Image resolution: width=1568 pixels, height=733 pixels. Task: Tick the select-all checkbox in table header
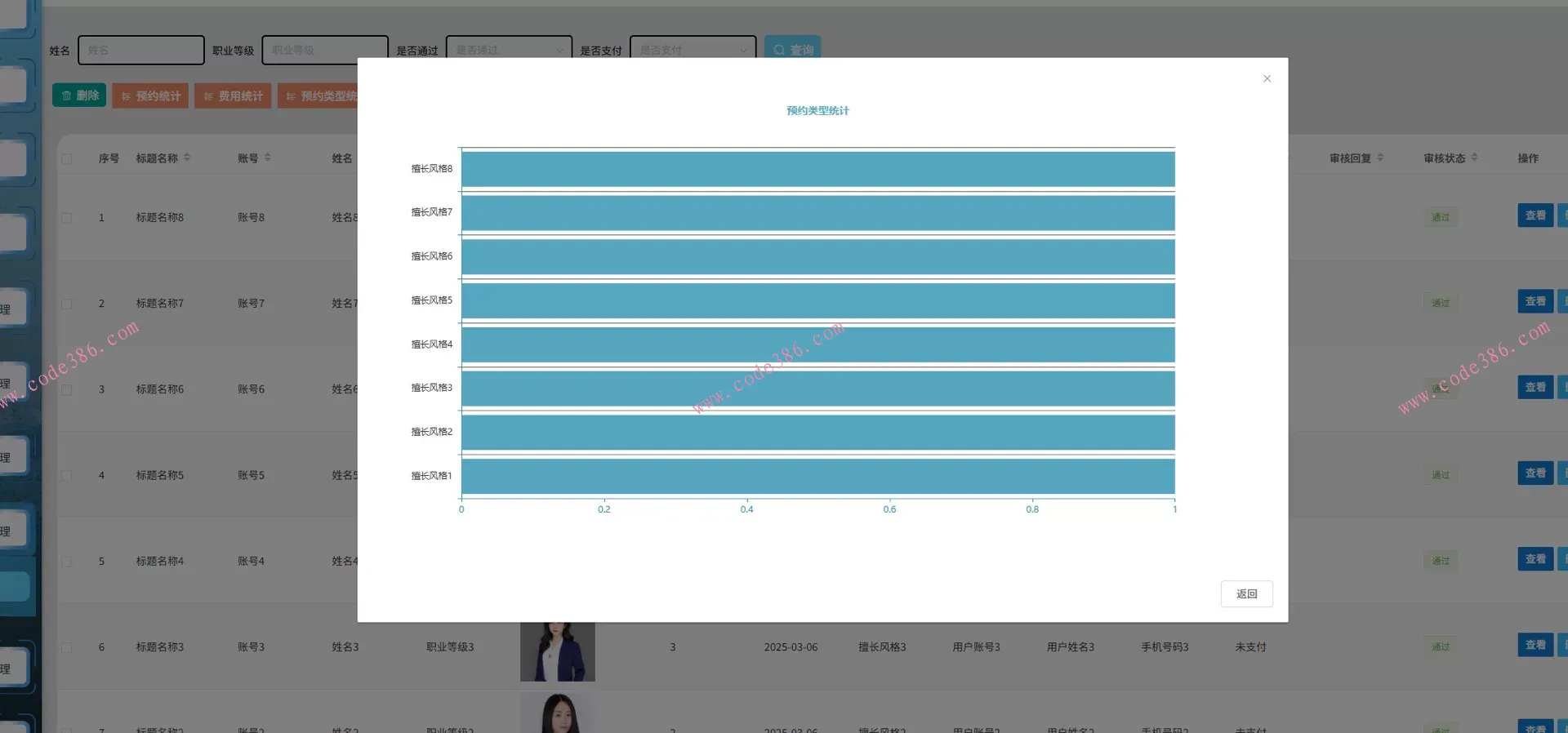click(x=67, y=158)
